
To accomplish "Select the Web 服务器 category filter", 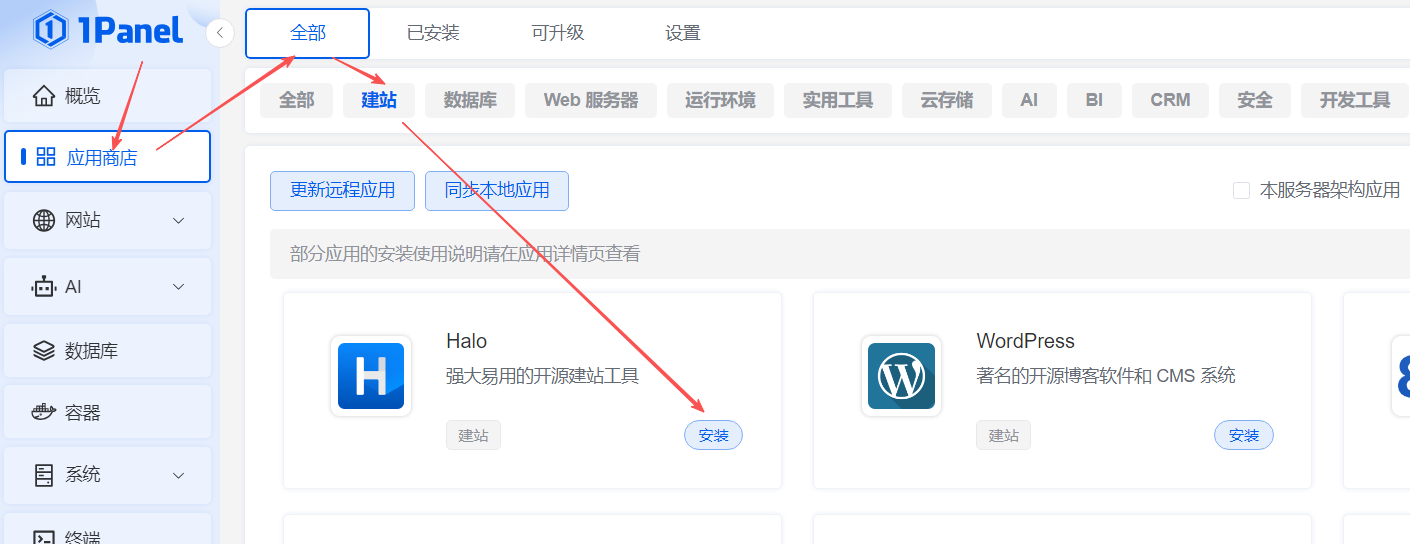I will [x=590, y=100].
